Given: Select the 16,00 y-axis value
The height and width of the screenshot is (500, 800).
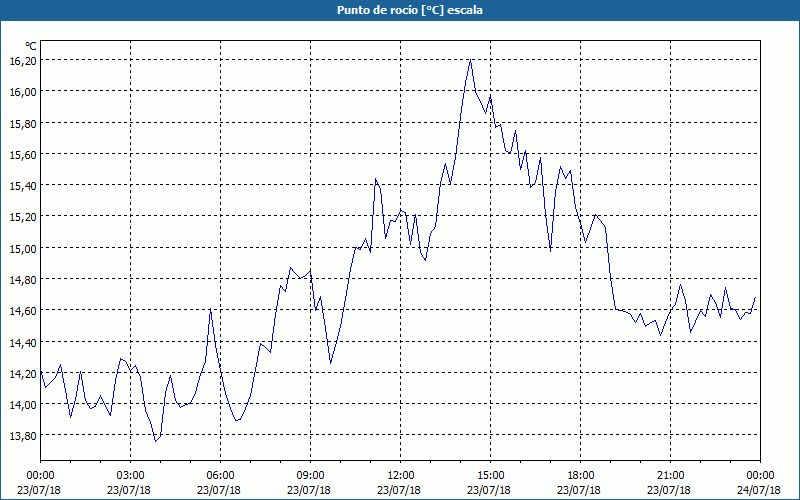Looking at the screenshot, I should click(23, 92).
